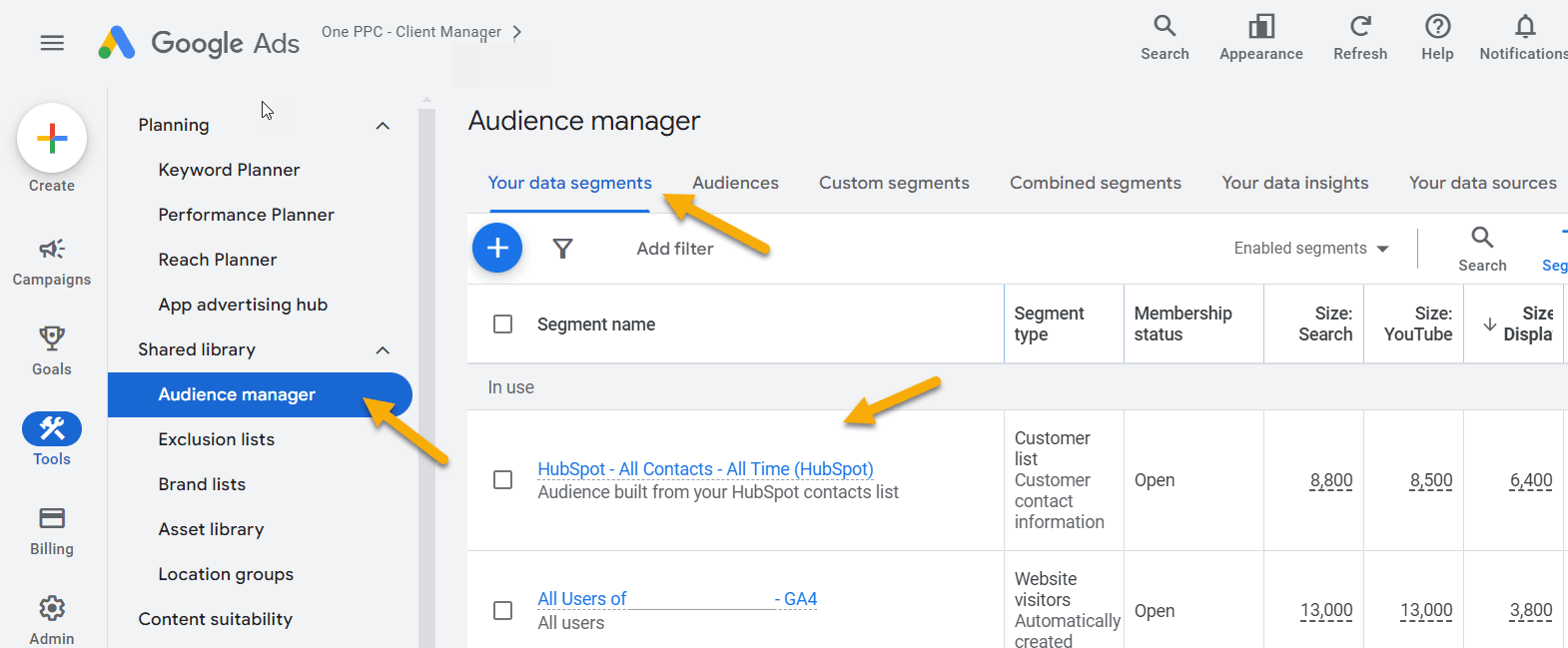Open Keyword Planner in the menu
Viewport: 1568px width, 648px height.
click(229, 170)
